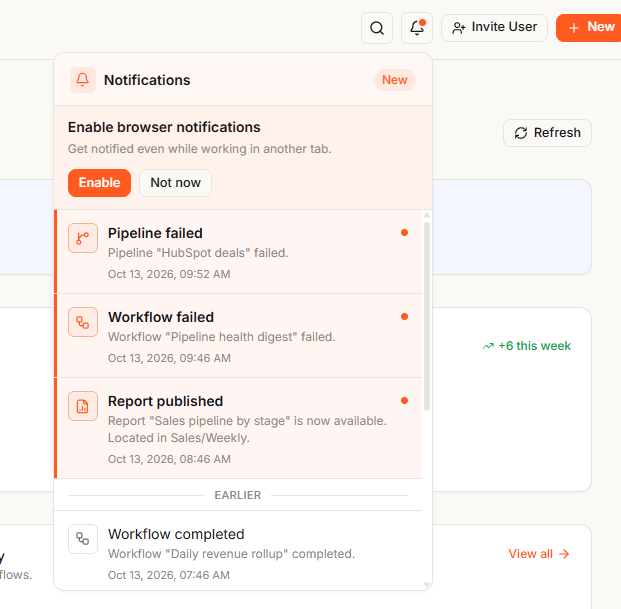
Task: Open the search magnifier button
Action: [377, 28]
